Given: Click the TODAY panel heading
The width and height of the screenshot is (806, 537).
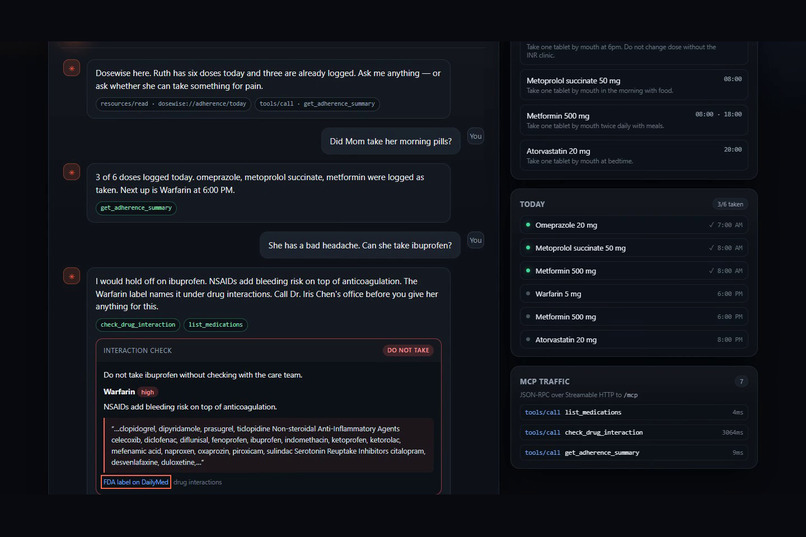Looking at the screenshot, I should click(x=532, y=204).
